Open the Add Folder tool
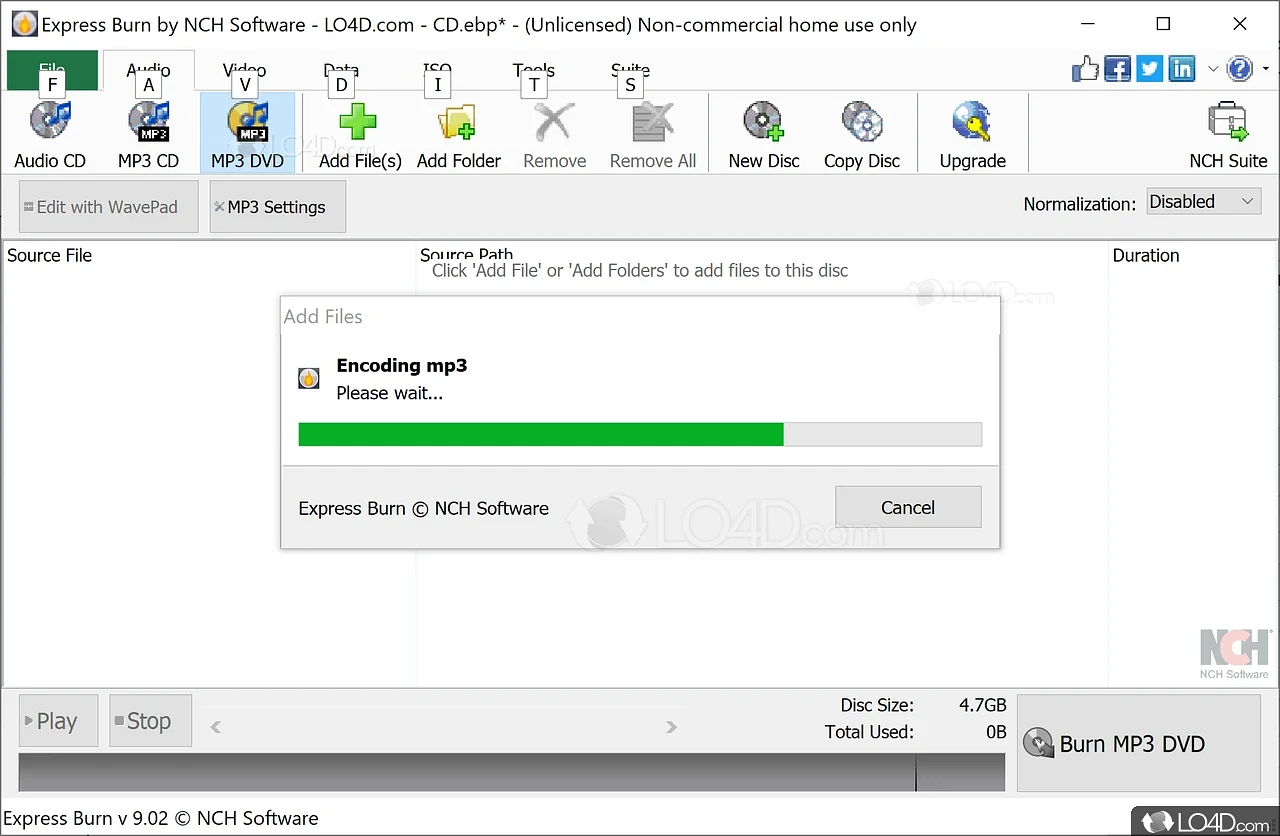Image resolution: width=1280 pixels, height=836 pixels. coord(459,133)
